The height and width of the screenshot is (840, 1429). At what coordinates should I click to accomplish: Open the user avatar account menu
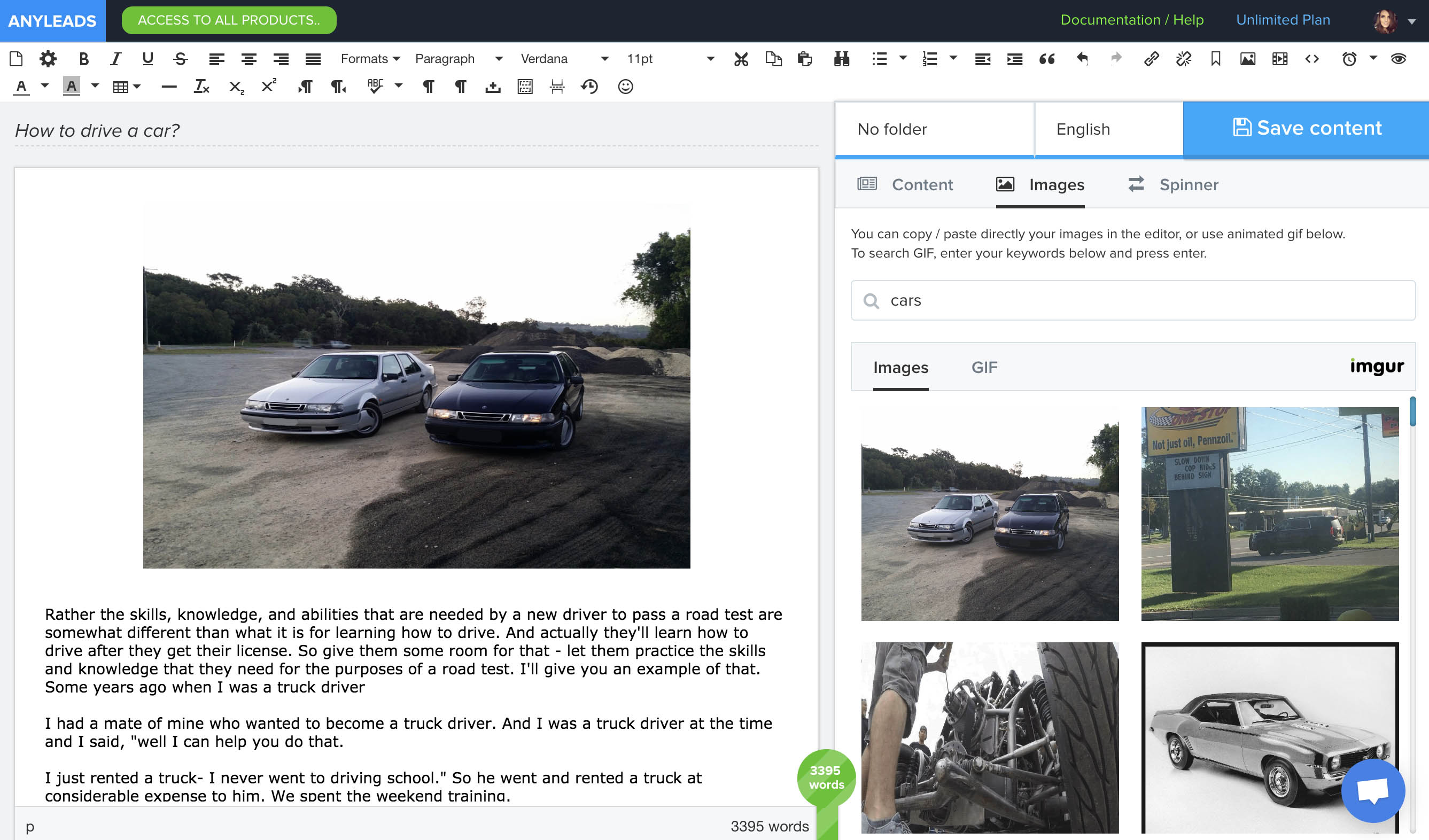(x=1394, y=21)
